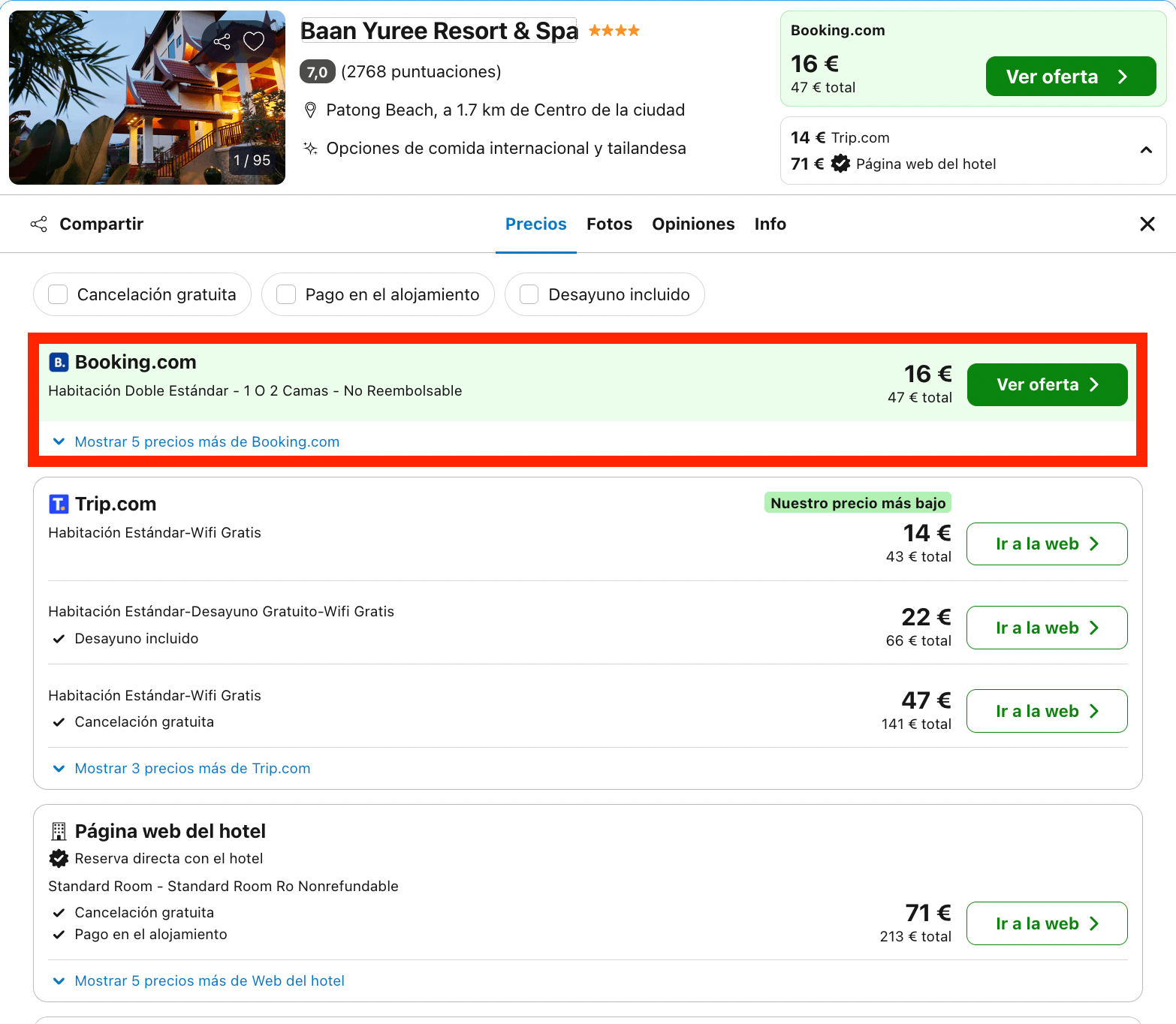Screen dimensions: 1176x1024
Task: Go to web for the 14 € Trip.com room
Action: [1047, 544]
